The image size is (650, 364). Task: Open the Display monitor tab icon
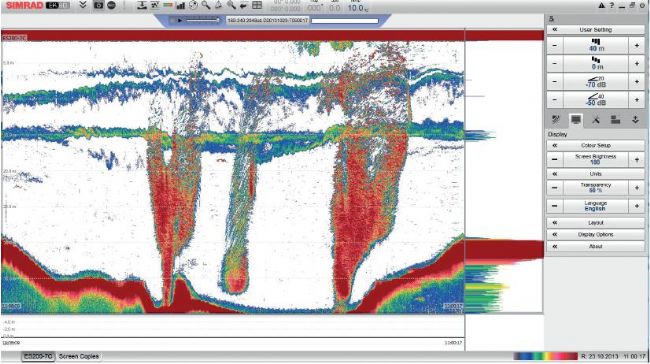pos(576,120)
